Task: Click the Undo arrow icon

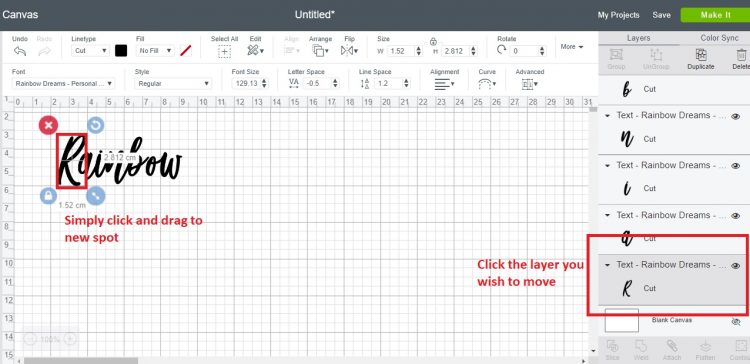Action: pyautogui.click(x=20, y=51)
